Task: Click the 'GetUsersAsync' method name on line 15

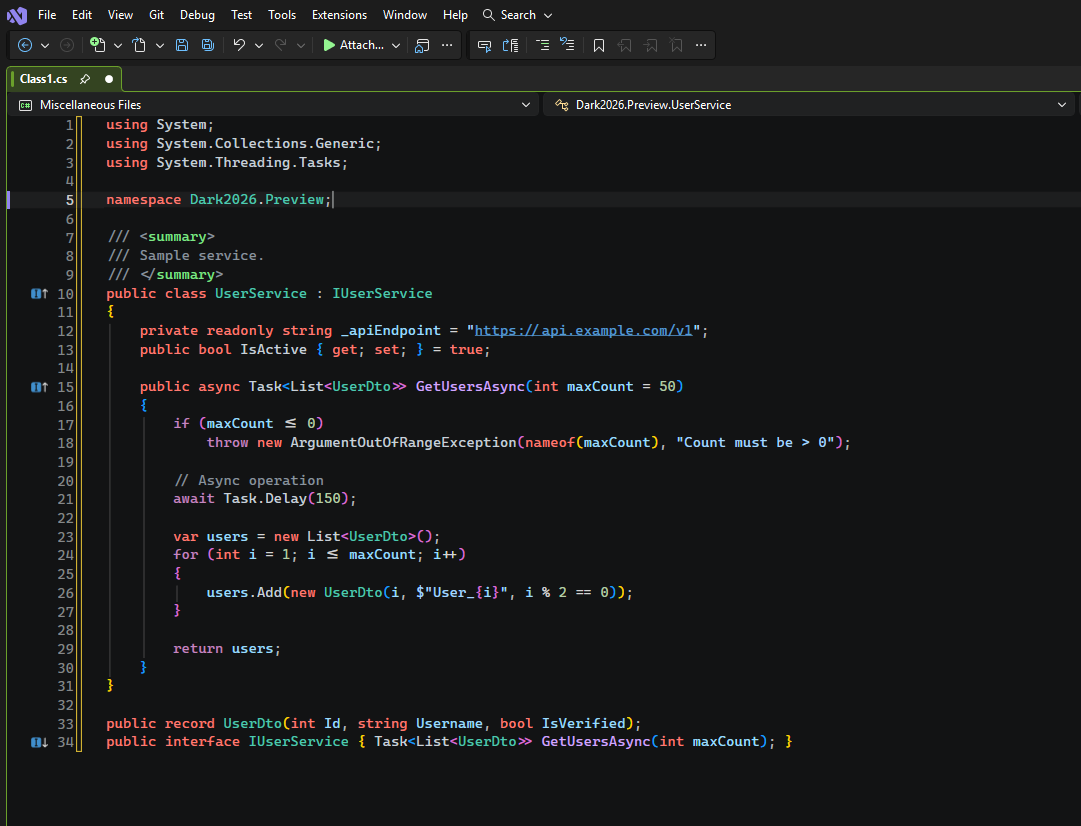Action: tap(470, 387)
